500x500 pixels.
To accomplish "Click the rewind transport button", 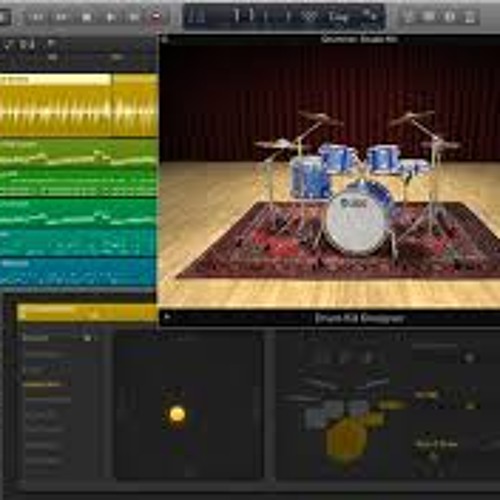I will point(37,16).
